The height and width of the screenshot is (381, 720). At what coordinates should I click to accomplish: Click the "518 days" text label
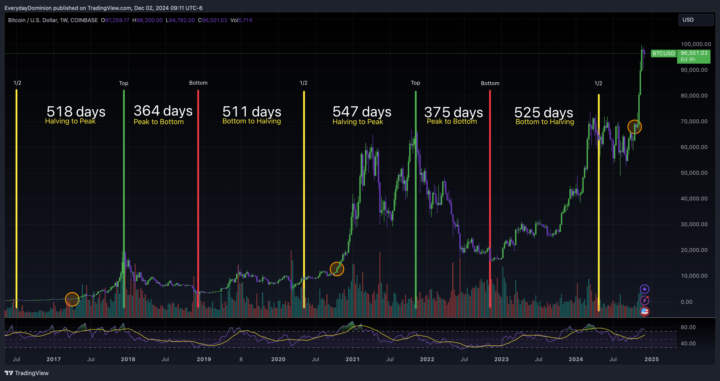pos(76,112)
